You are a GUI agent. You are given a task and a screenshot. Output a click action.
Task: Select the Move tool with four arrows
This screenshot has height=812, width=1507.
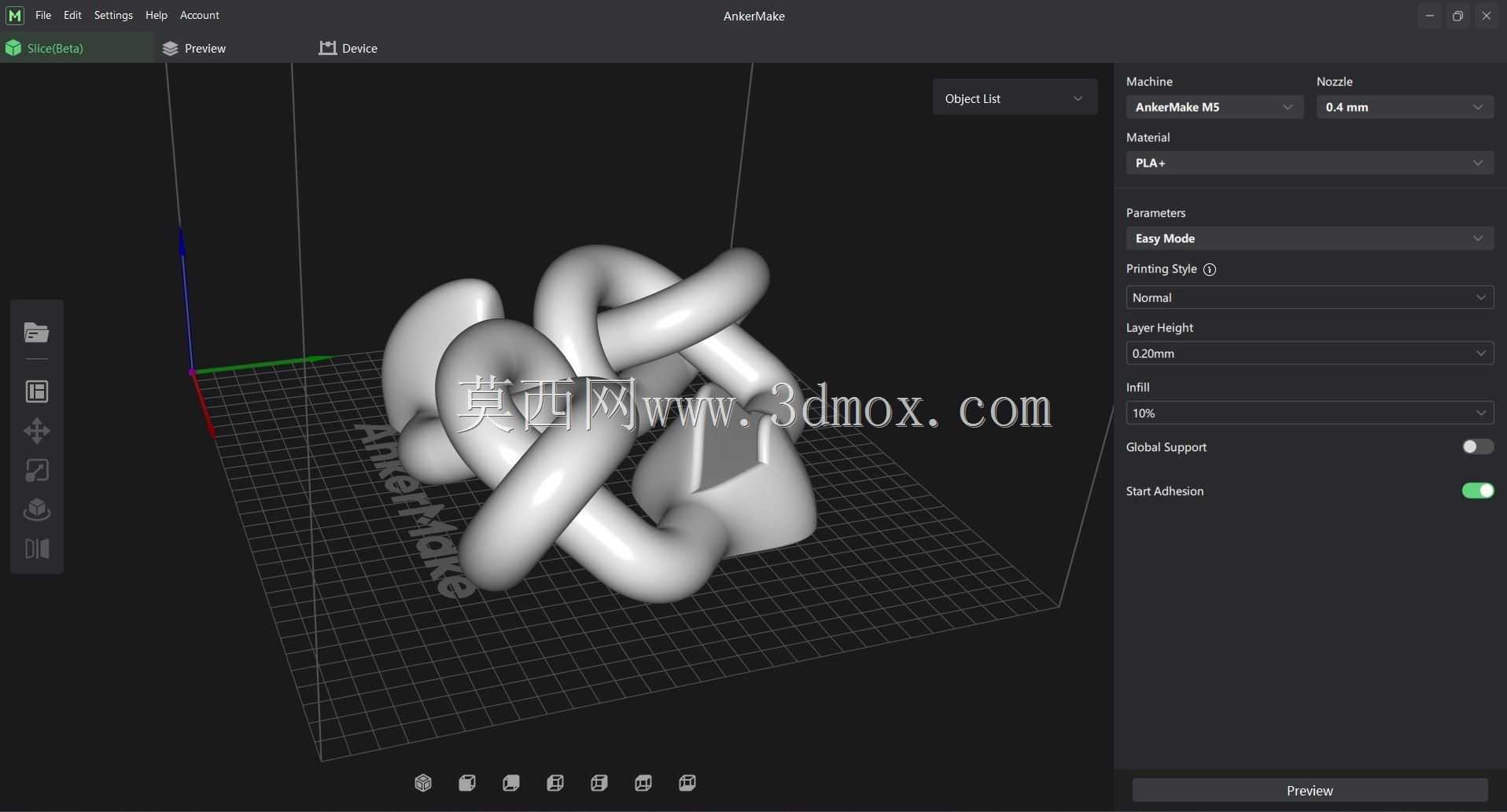[x=37, y=431]
